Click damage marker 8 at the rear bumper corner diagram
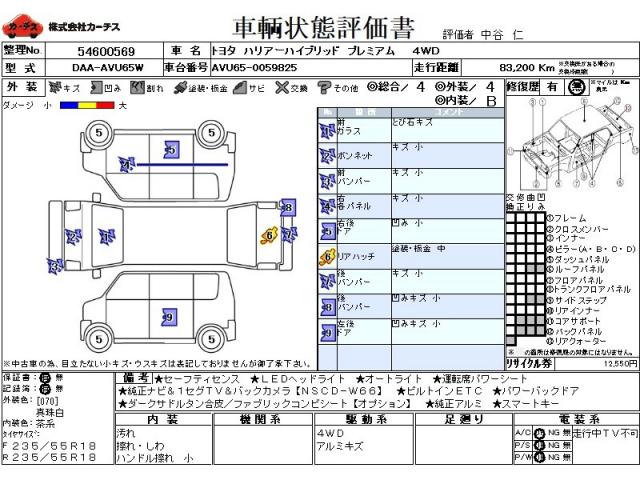The height and width of the screenshot is (480, 640). tap(288, 207)
